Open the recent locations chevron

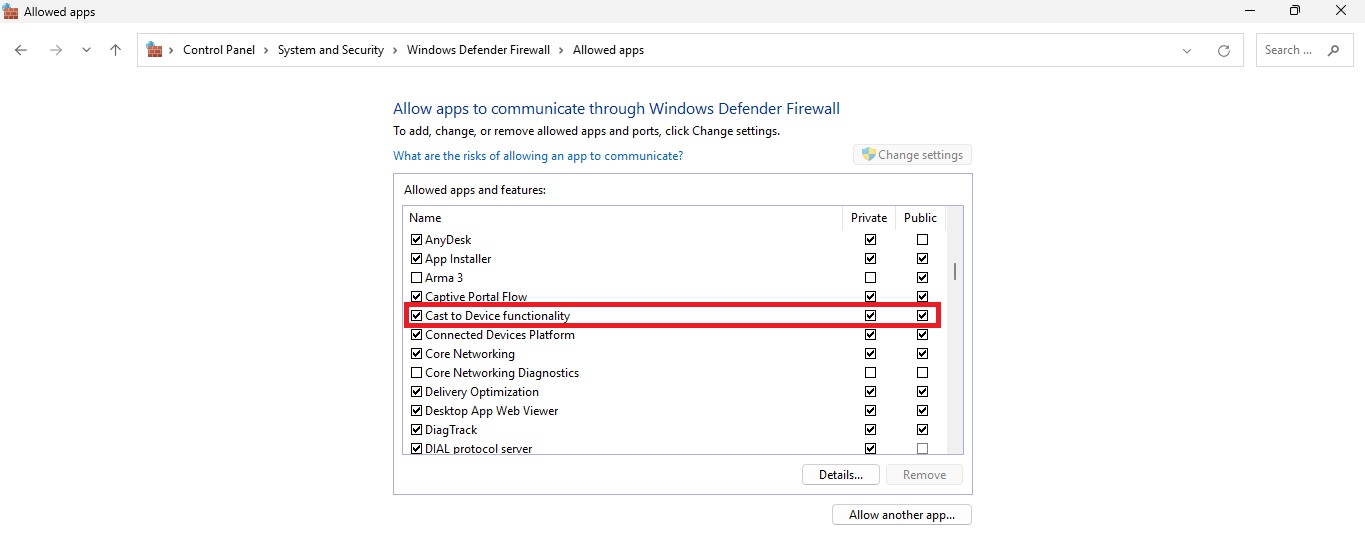tap(86, 50)
